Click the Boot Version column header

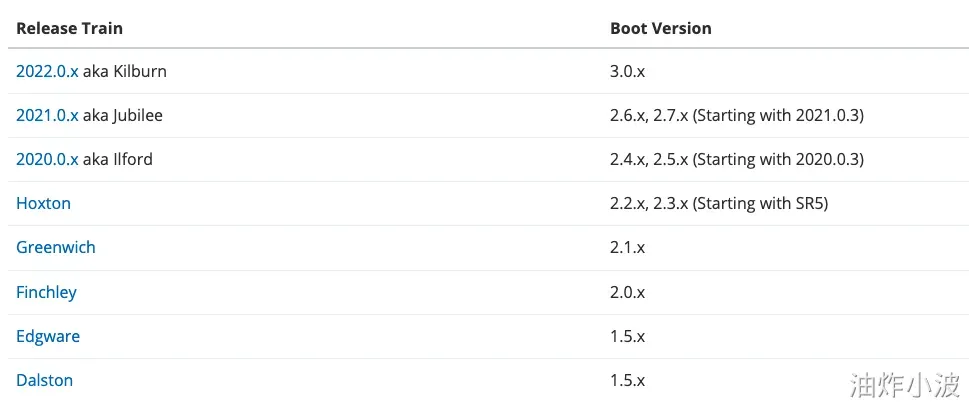click(x=661, y=28)
